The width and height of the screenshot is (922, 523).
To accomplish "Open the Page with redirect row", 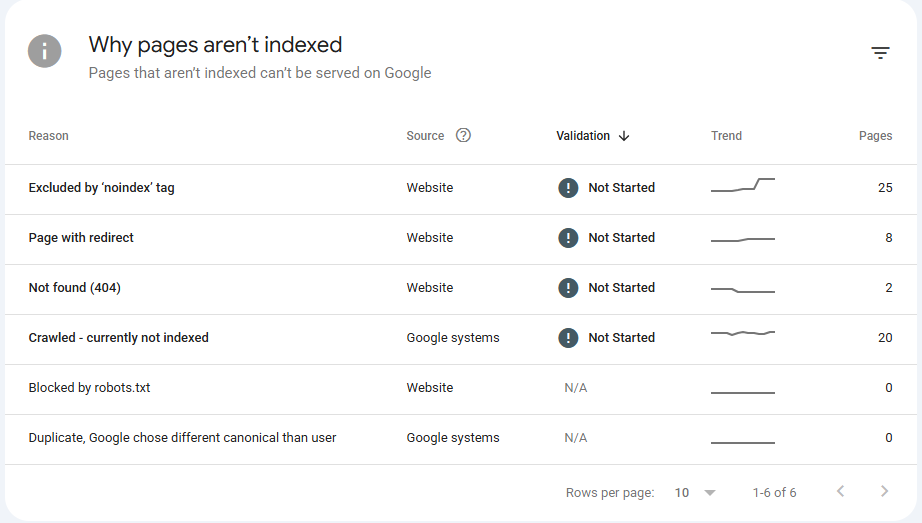I will (x=460, y=239).
